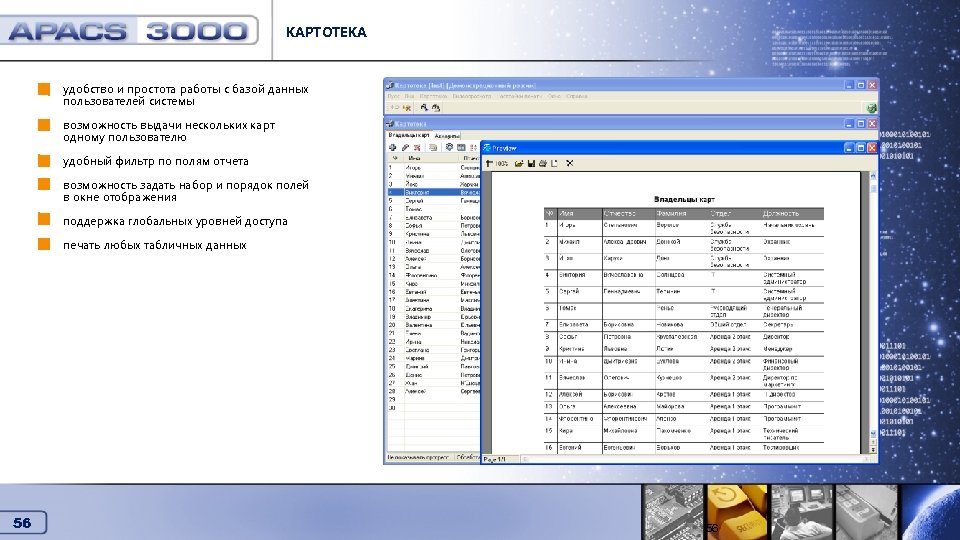This screenshot has height=540, width=960.
Task: Click the copy record icon in Картотека toolbar
Action: tap(433, 148)
